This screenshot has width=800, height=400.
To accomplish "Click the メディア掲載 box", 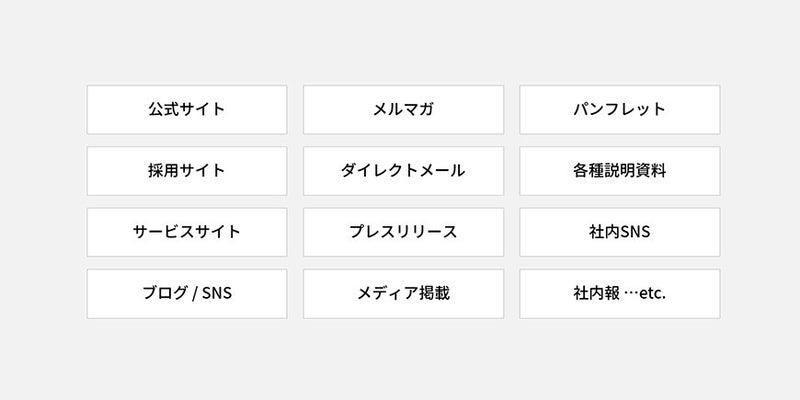I will pos(404,294).
